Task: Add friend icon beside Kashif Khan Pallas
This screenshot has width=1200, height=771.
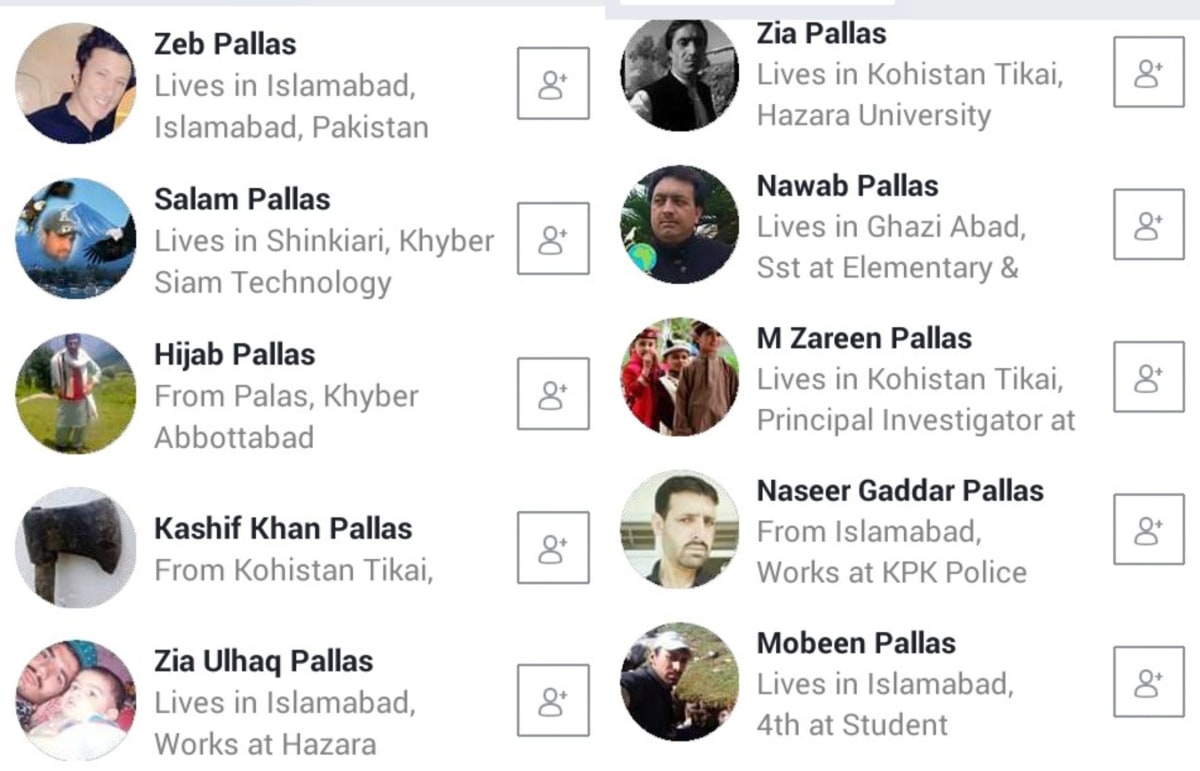Action: pyautogui.click(x=553, y=548)
